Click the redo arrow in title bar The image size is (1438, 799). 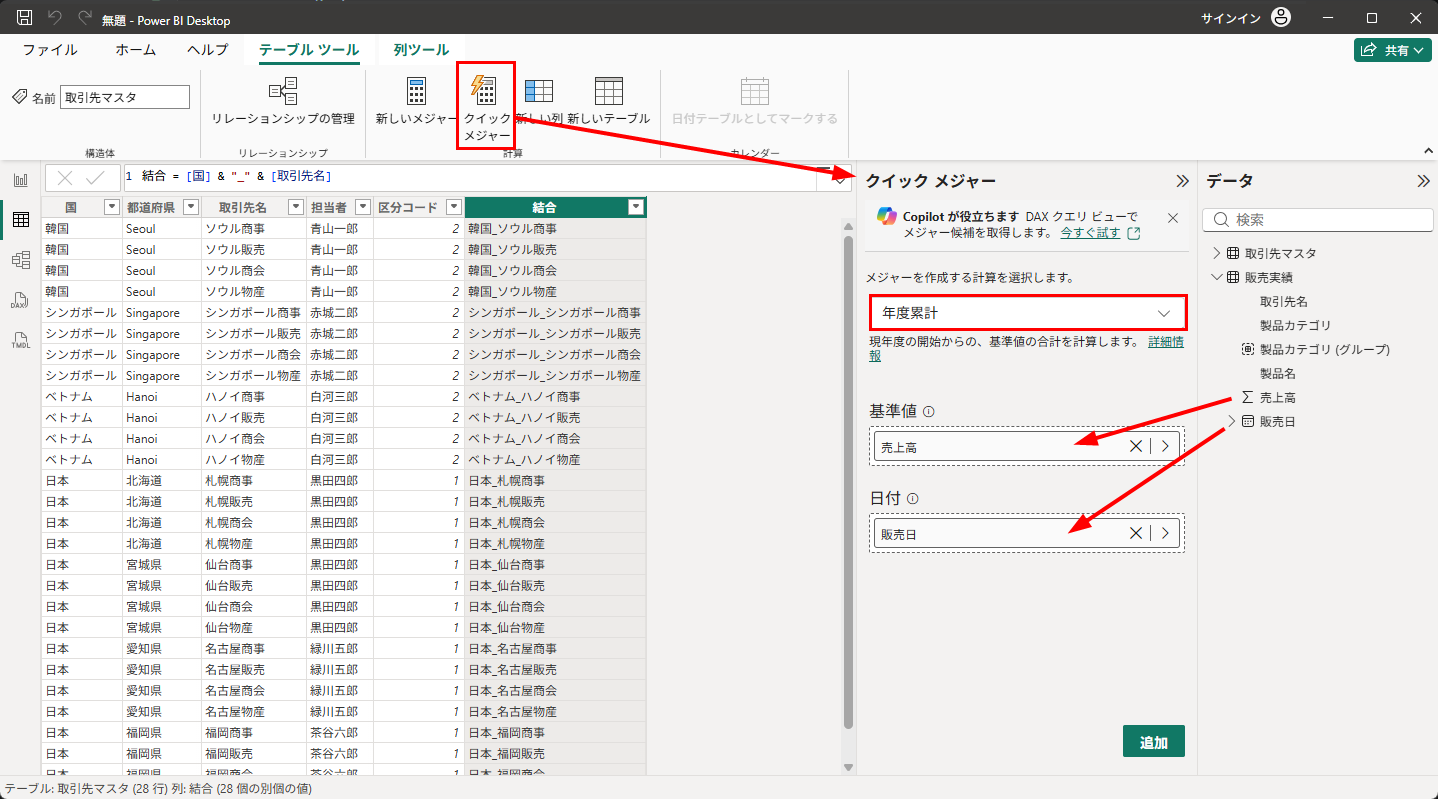(x=84, y=18)
